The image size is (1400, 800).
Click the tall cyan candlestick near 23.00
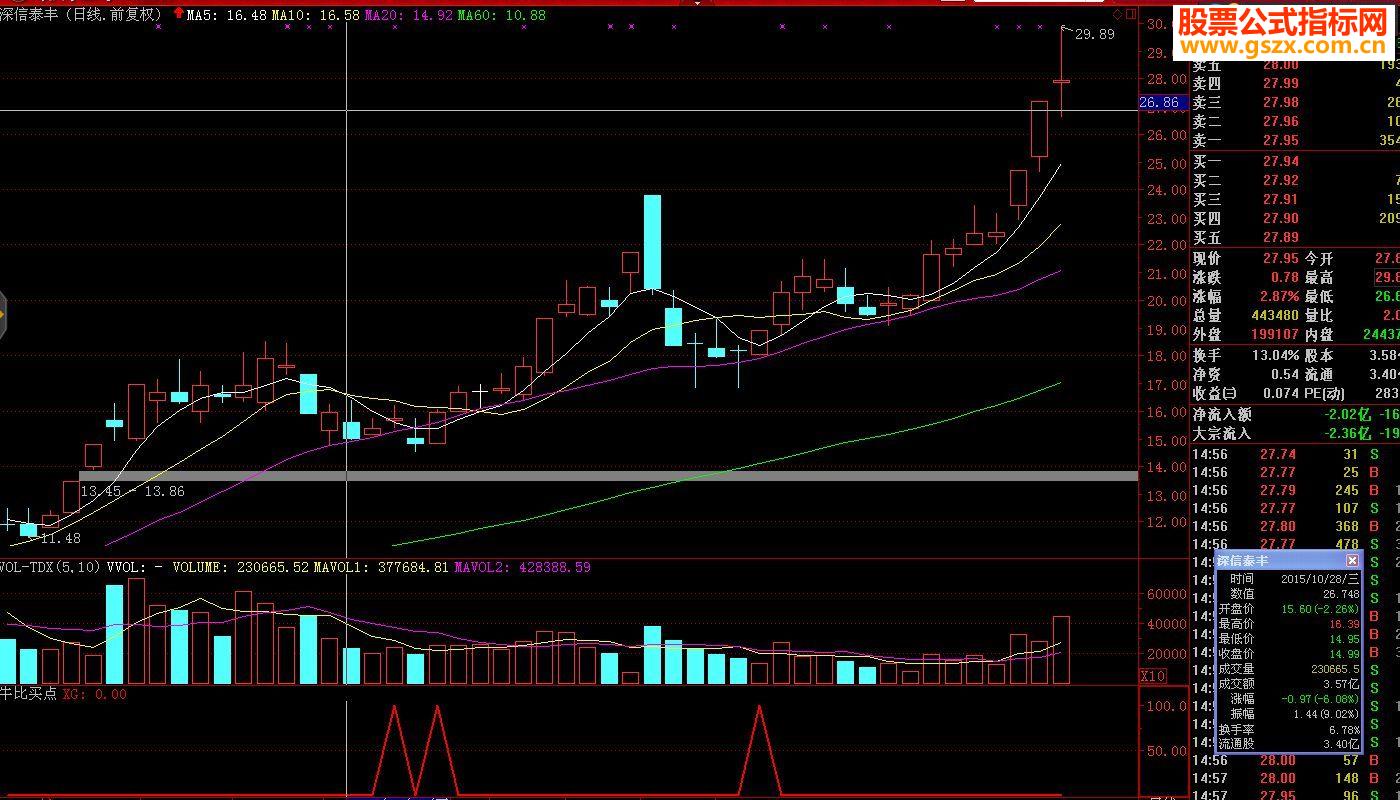pyautogui.click(x=652, y=242)
